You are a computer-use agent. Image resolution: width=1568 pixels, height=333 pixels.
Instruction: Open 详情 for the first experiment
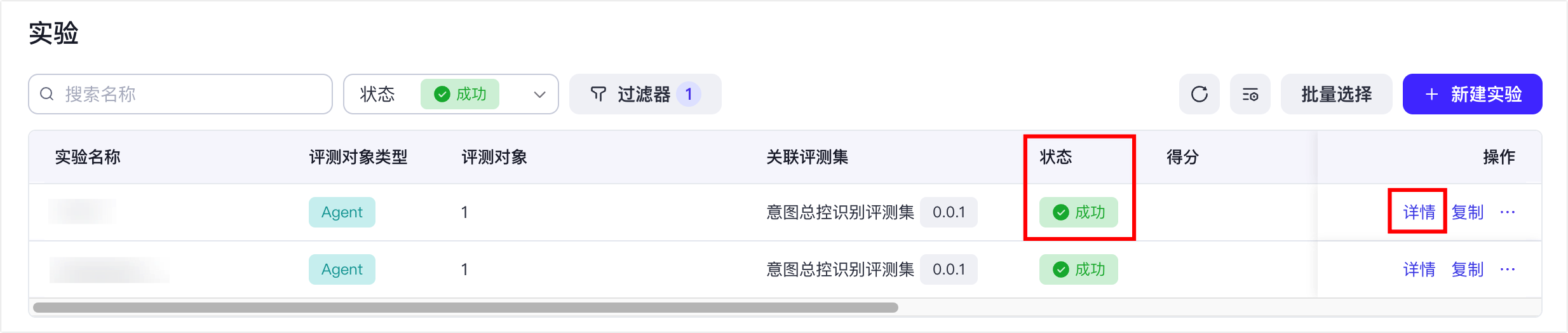(1419, 212)
